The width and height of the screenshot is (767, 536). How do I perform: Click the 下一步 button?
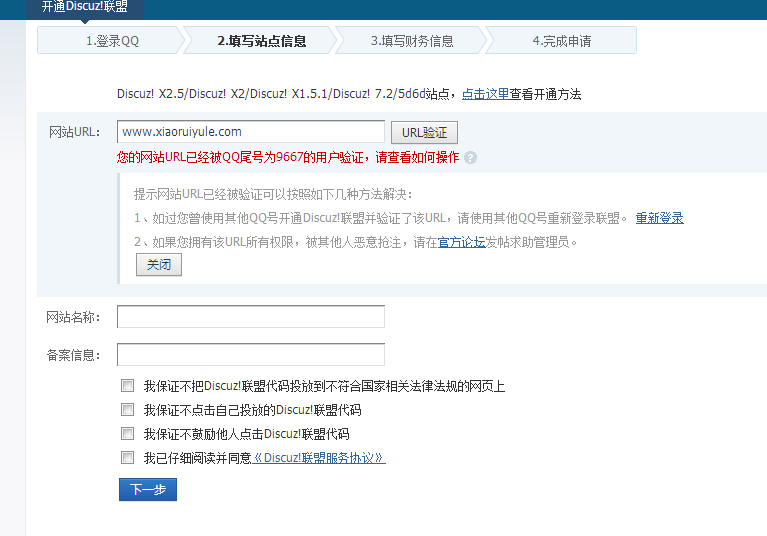[x=148, y=489]
